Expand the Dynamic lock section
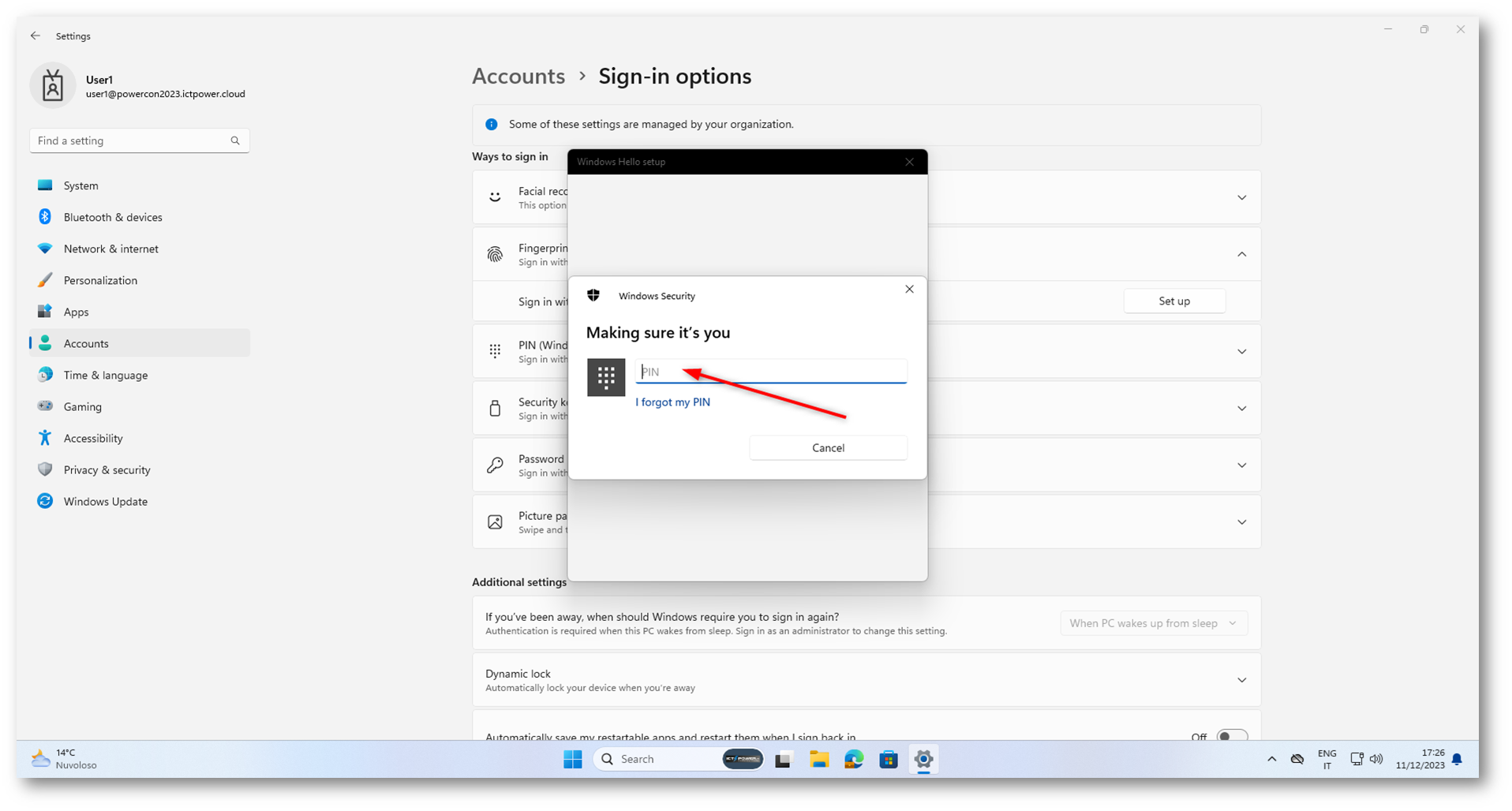The height and width of the screenshot is (811, 1512). point(1241,679)
